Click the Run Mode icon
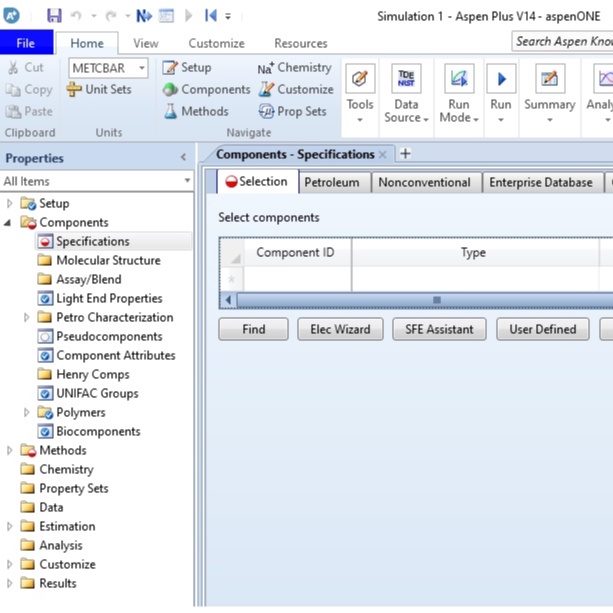This screenshot has width=613, height=613. (x=460, y=80)
